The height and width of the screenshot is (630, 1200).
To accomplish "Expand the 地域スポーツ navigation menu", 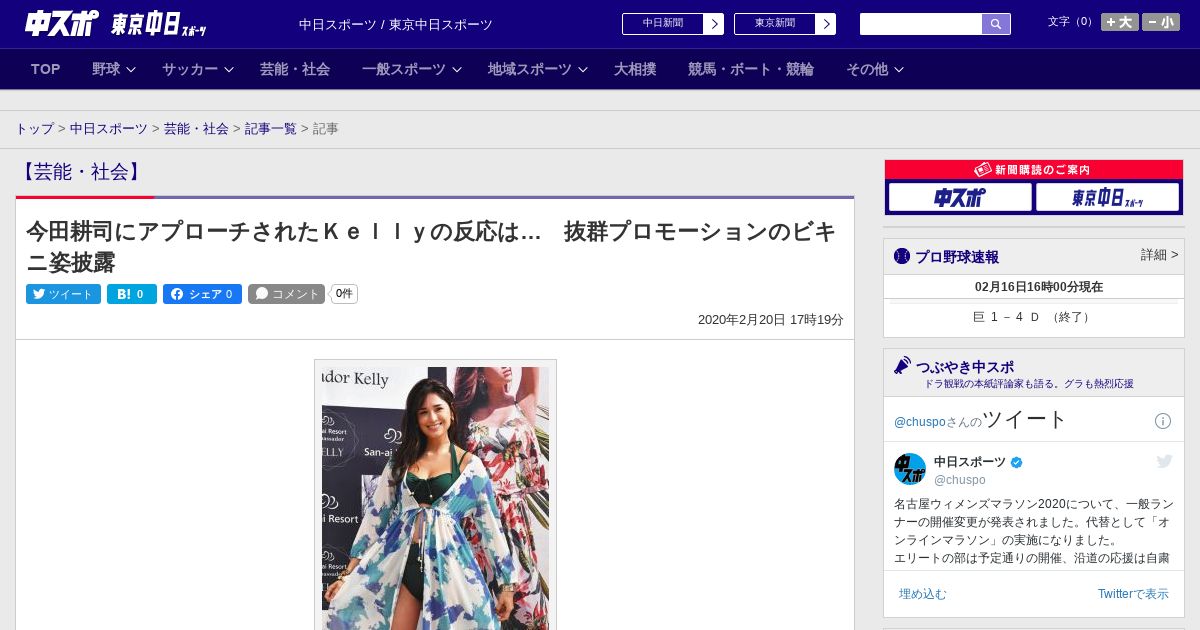I will click(x=538, y=69).
